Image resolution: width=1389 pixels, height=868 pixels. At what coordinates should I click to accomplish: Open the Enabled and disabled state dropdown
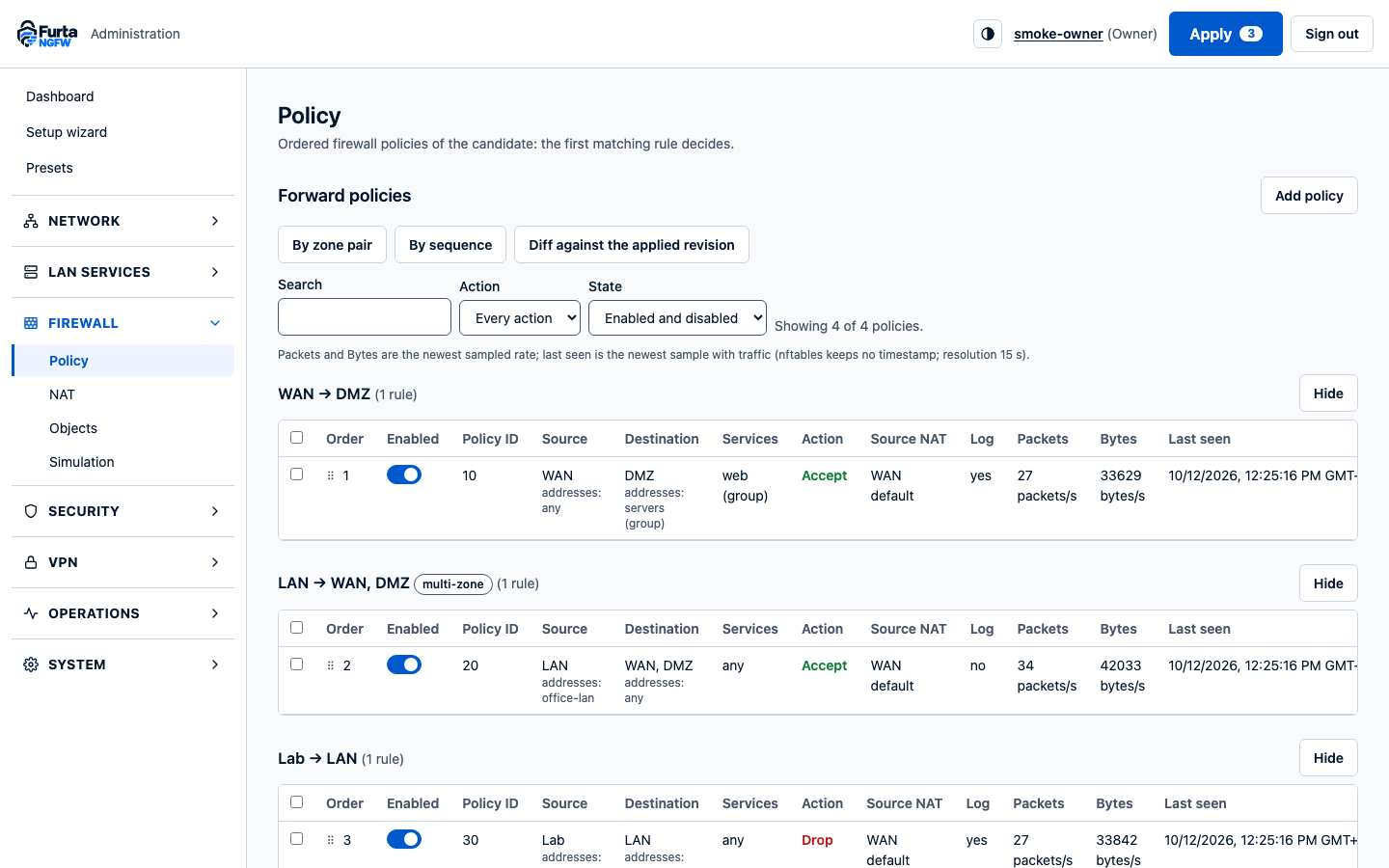point(677,317)
